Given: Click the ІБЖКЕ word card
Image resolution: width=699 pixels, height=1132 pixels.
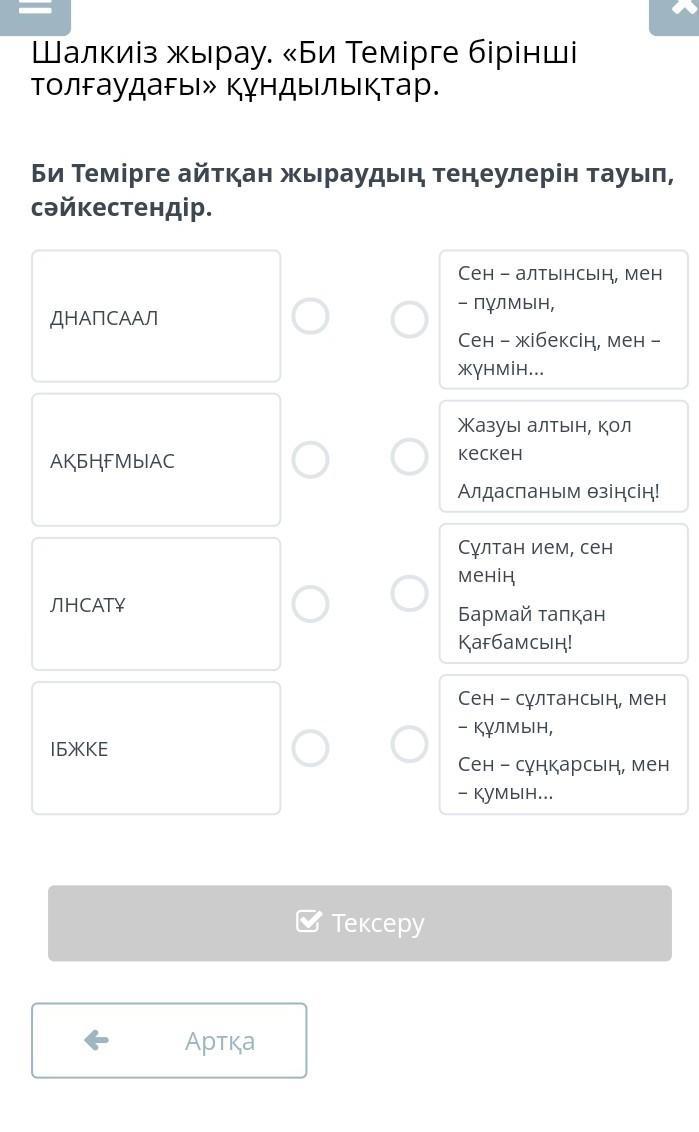Looking at the screenshot, I should coord(156,748).
